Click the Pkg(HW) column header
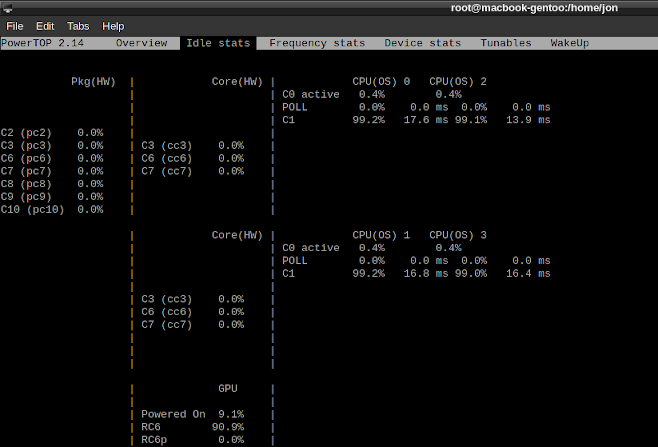Screen dimensions: 658x447 pos(93,81)
